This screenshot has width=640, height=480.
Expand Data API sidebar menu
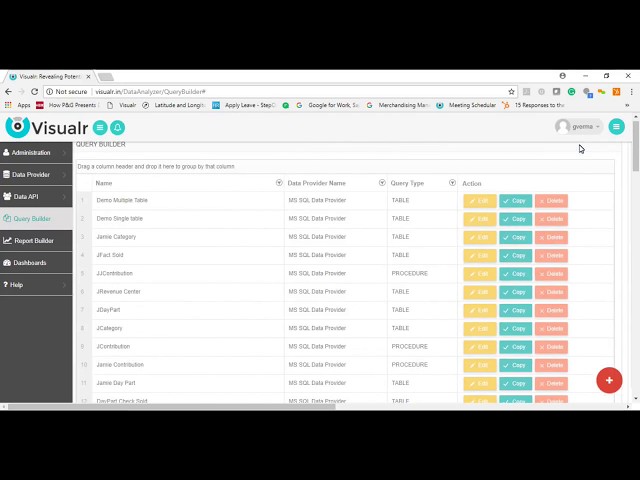pos(36,197)
